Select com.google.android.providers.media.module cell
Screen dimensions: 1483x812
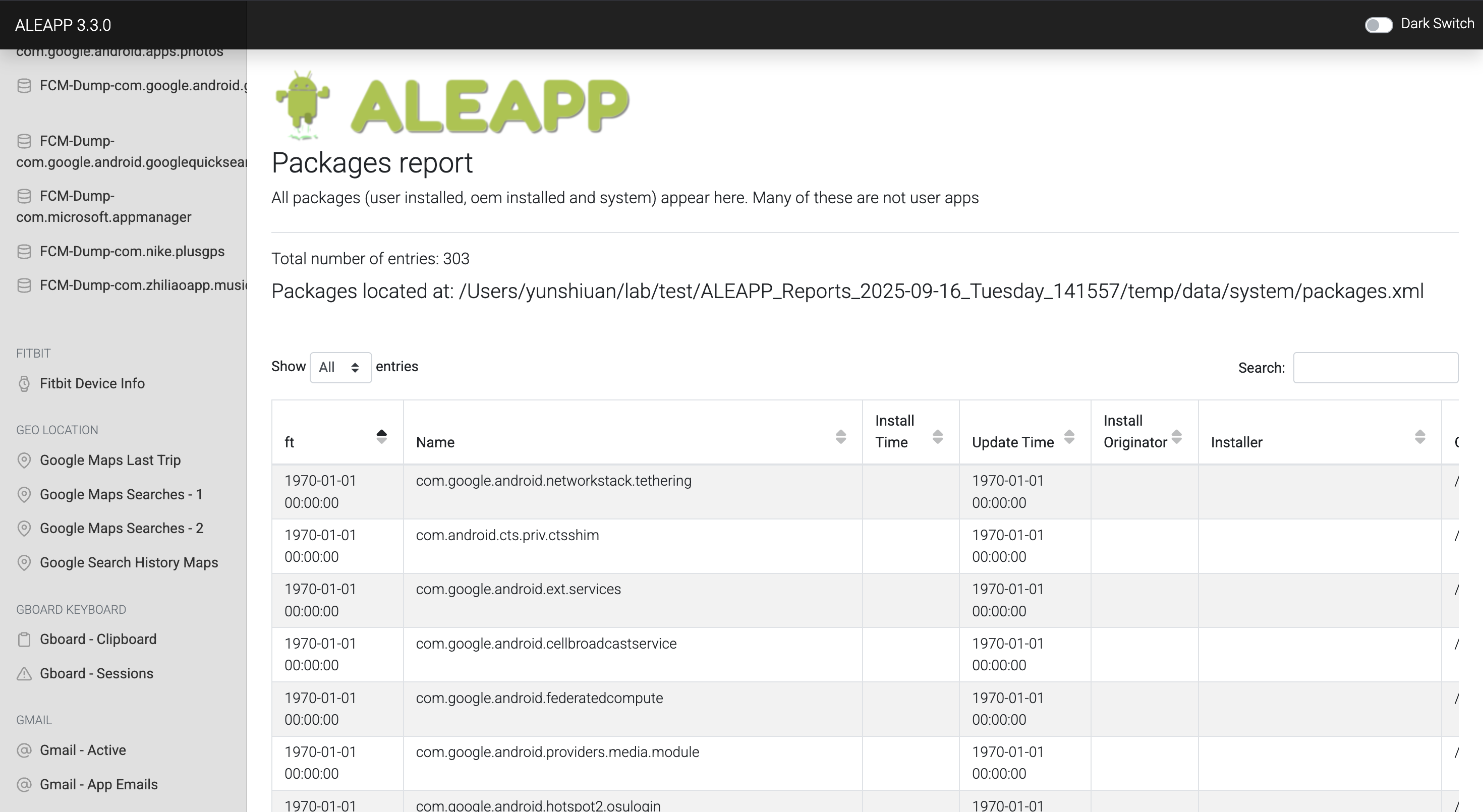pyautogui.click(x=633, y=763)
